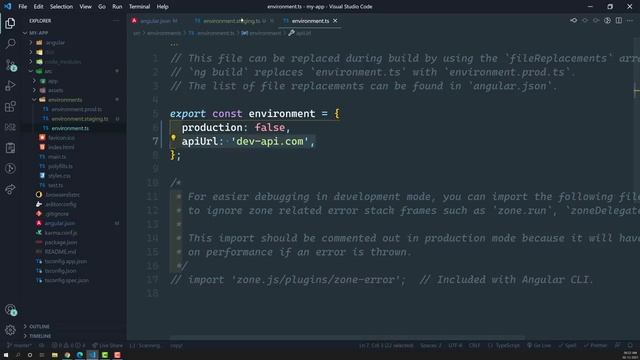Open environment.staging.ts in the explorer
The height and width of the screenshot is (360, 640).
[80, 119]
